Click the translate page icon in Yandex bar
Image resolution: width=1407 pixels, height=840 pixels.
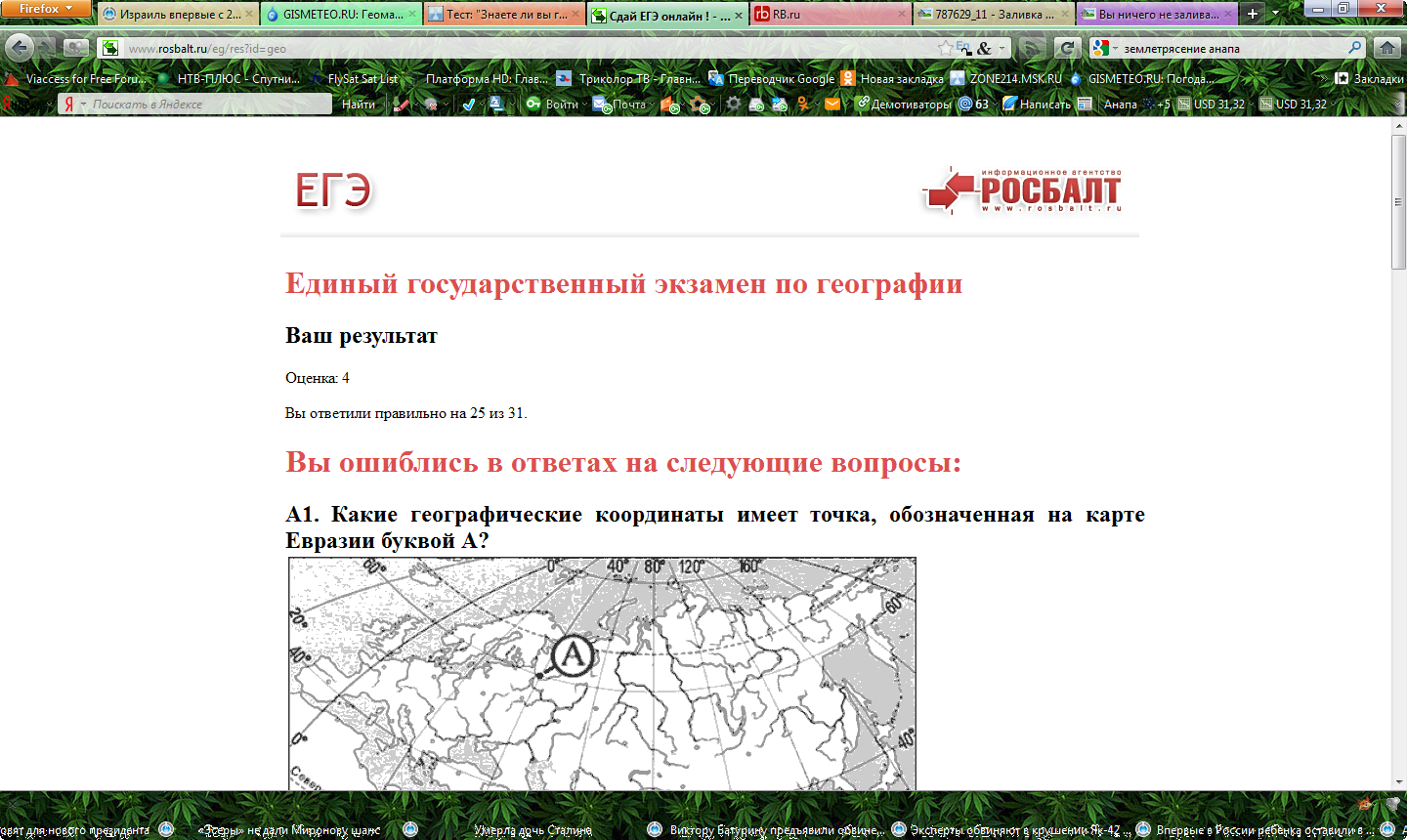496,104
